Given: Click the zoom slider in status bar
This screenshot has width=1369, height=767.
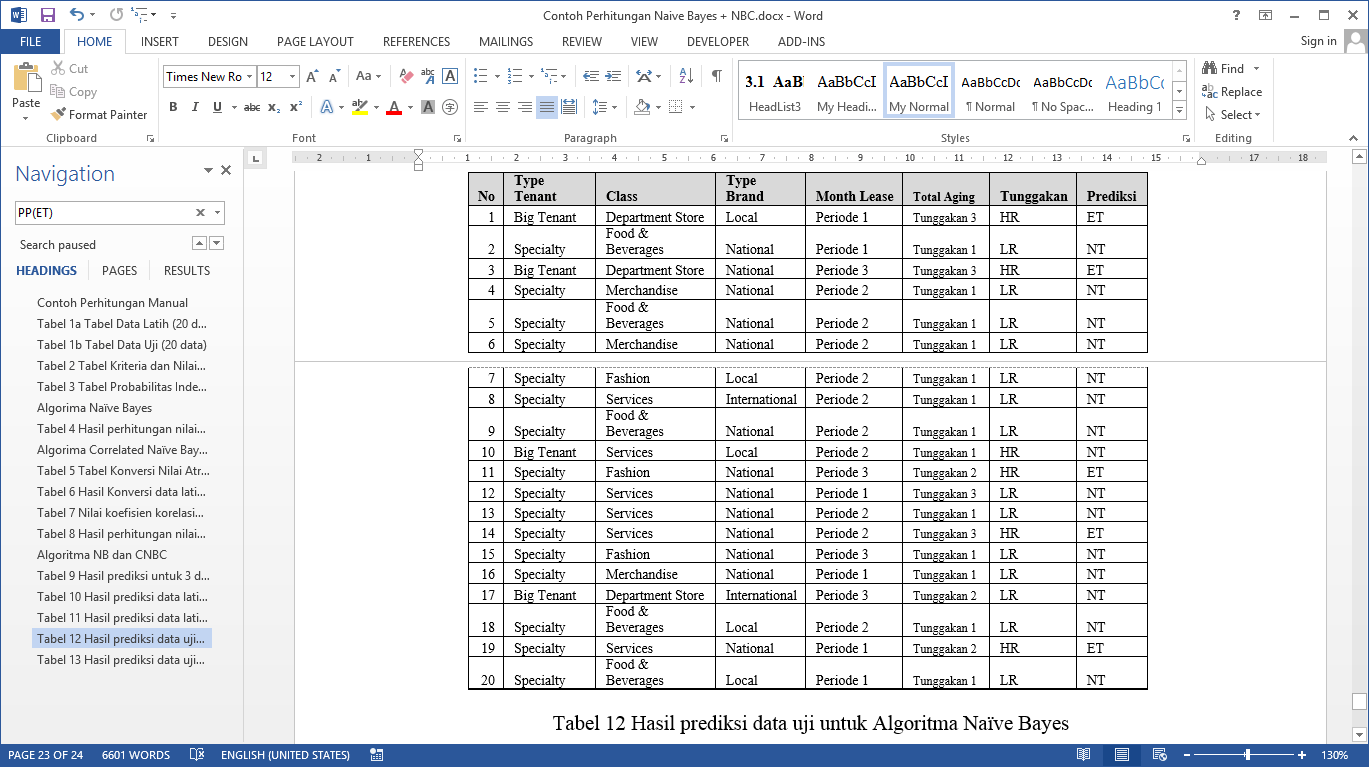Looking at the screenshot, I should (1247, 755).
